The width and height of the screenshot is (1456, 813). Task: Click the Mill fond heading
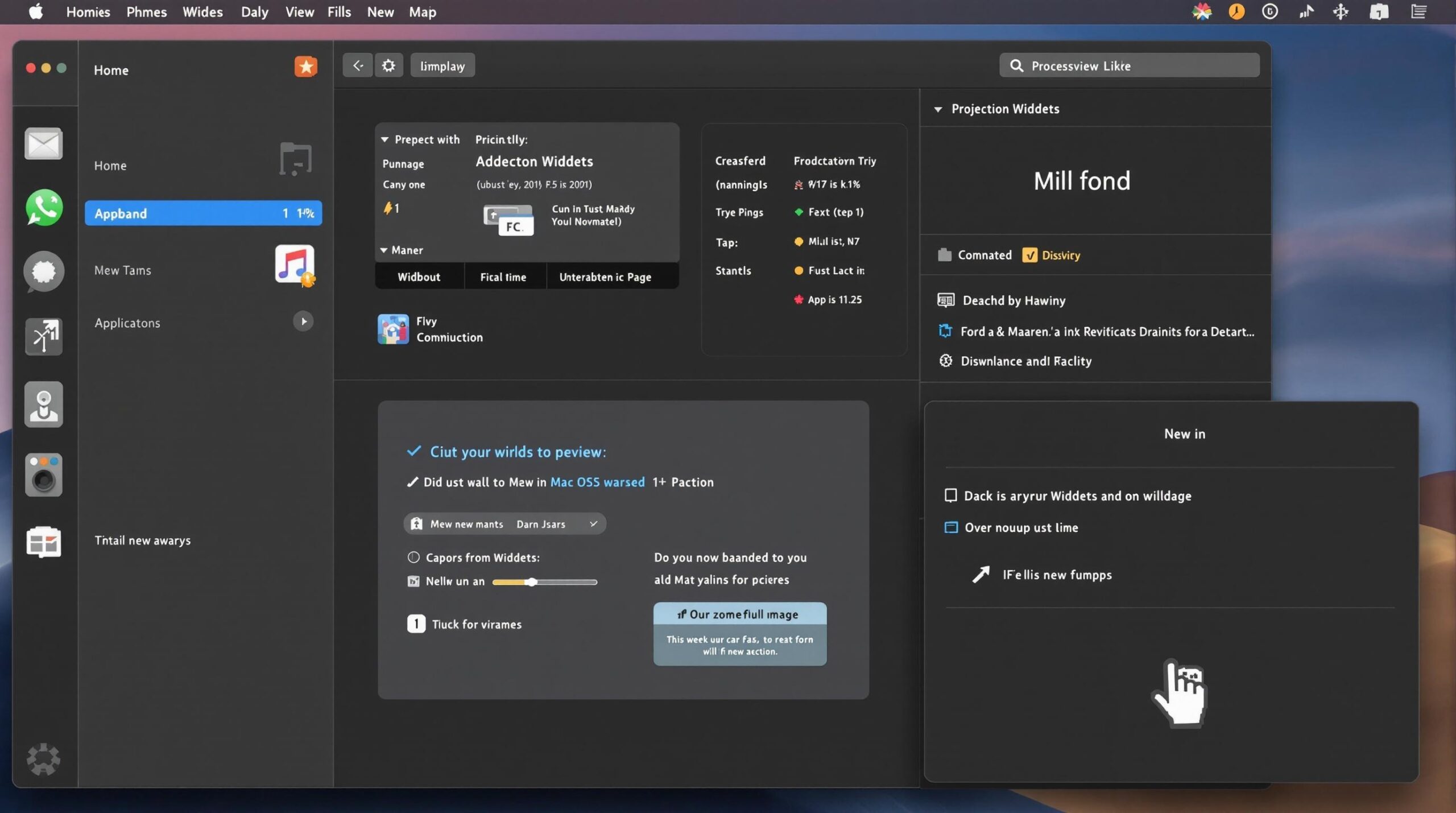[1082, 181]
